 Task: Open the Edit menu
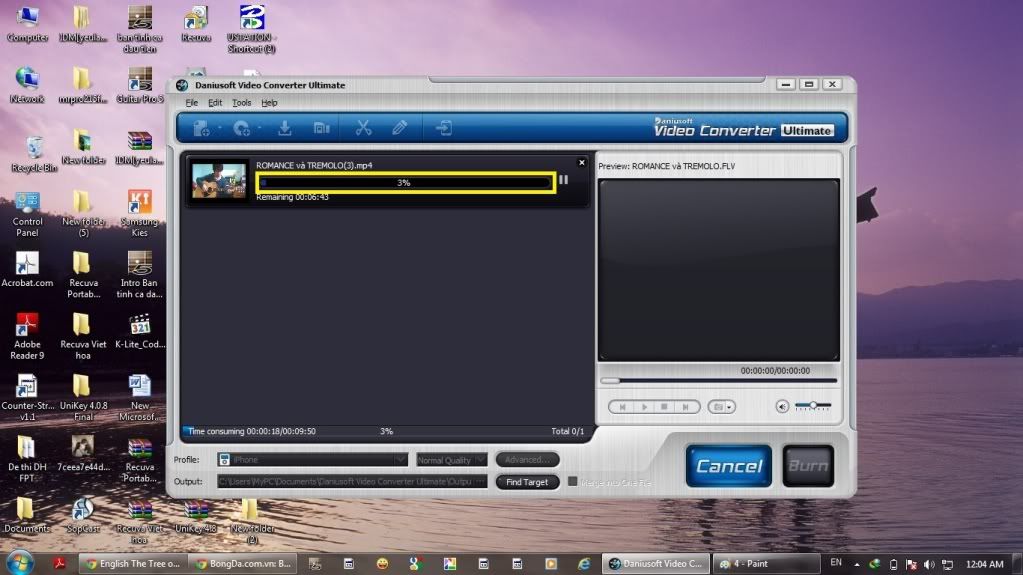click(x=215, y=103)
